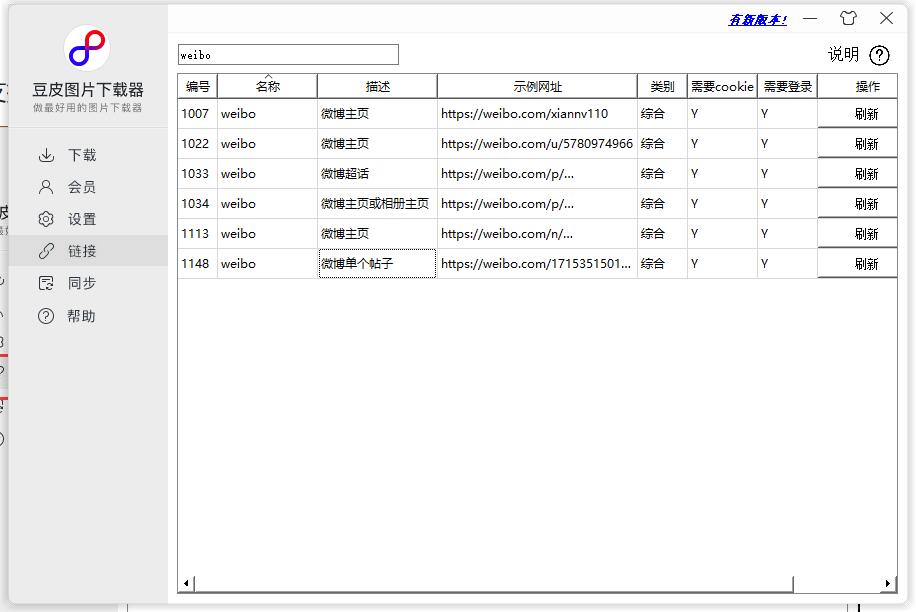Select the cell with number 1022
The height and width of the screenshot is (612, 916).
(197, 144)
